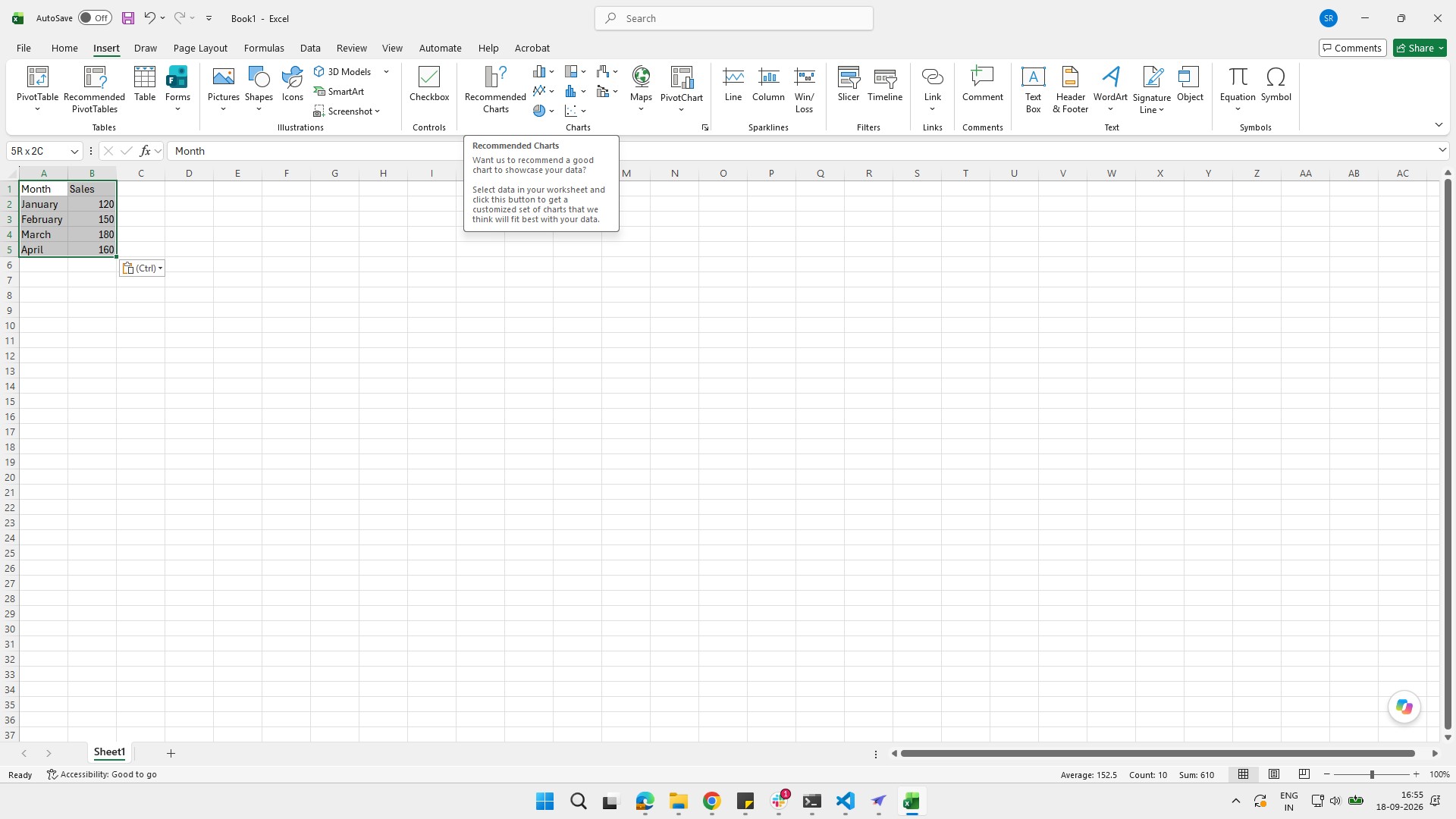Viewport: 1456px width, 819px height.
Task: Insert a Column sparkline
Action: pyautogui.click(x=768, y=83)
